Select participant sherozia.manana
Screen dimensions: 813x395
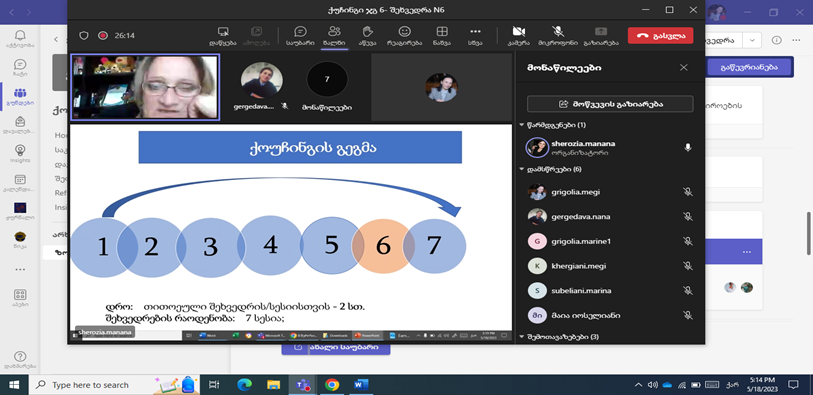click(610, 148)
